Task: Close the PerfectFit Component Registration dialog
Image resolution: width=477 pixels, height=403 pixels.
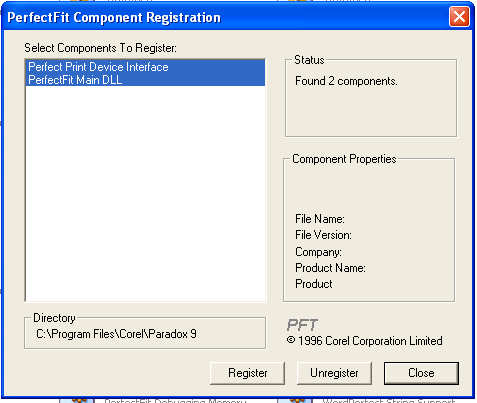Action: click(459, 16)
